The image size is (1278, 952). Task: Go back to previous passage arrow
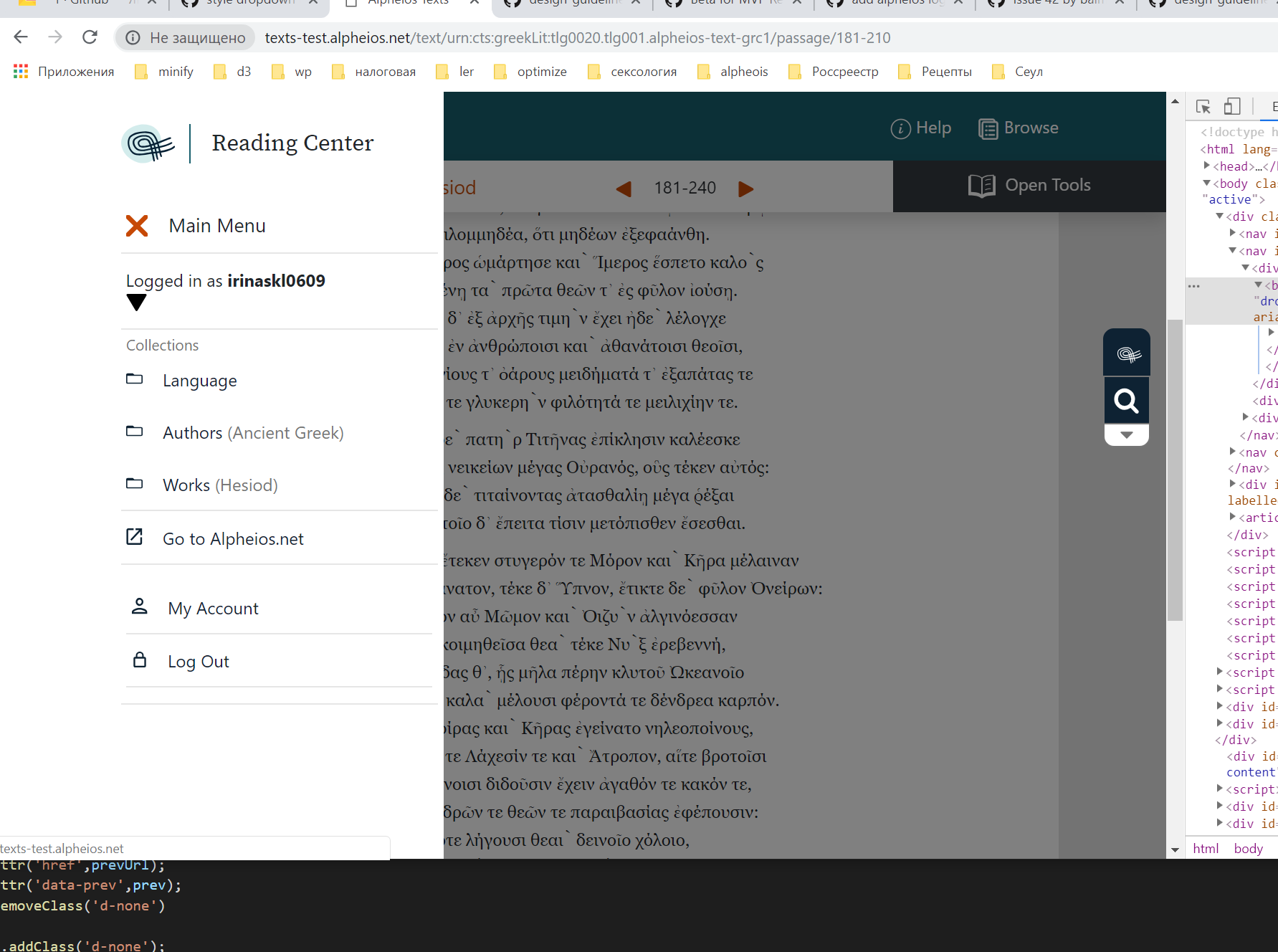point(623,189)
